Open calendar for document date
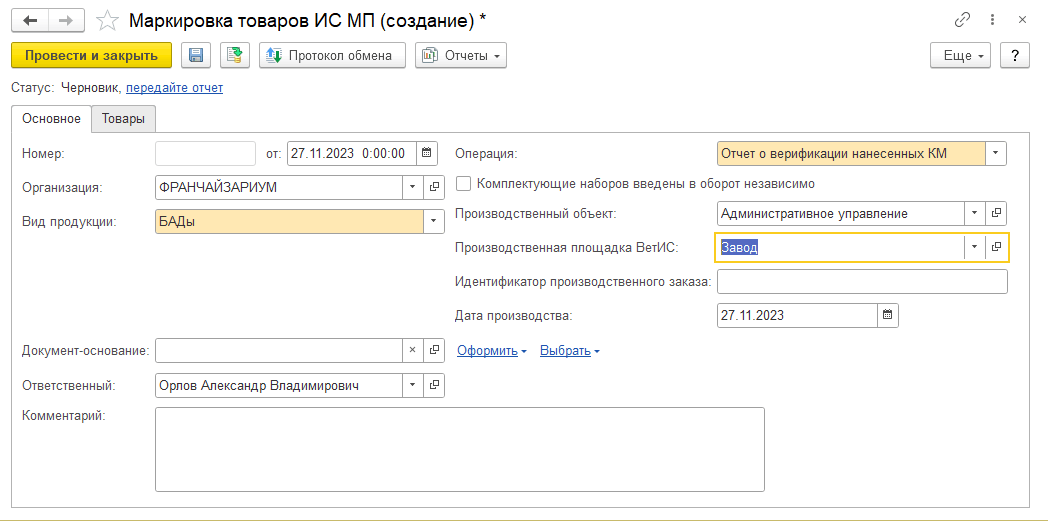The width and height of the screenshot is (1048, 521). click(427, 153)
